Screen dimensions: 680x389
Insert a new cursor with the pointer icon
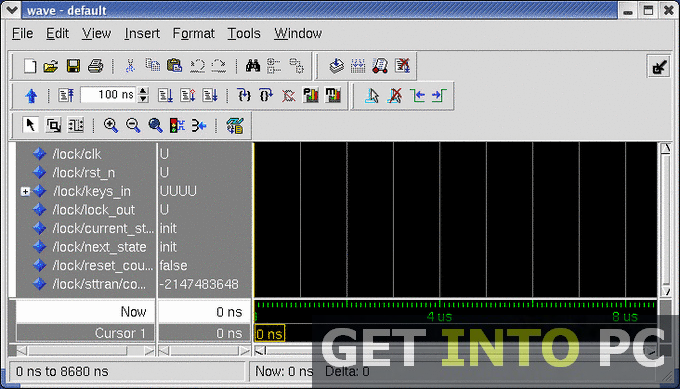pyautogui.click(x=372, y=95)
